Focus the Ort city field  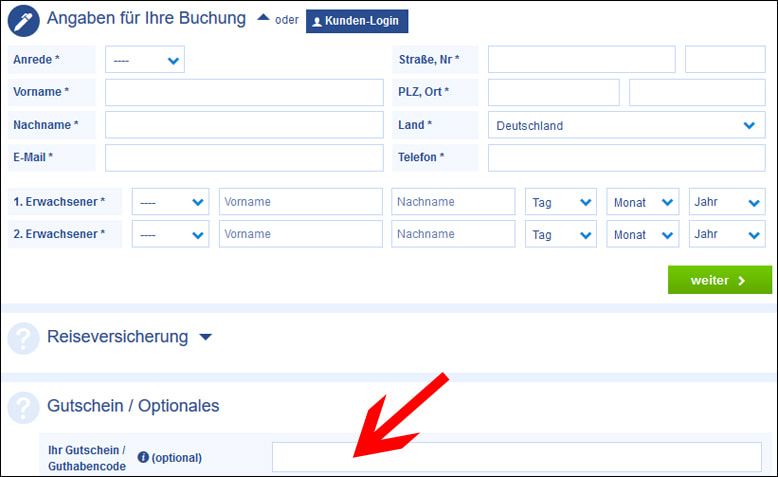697,92
